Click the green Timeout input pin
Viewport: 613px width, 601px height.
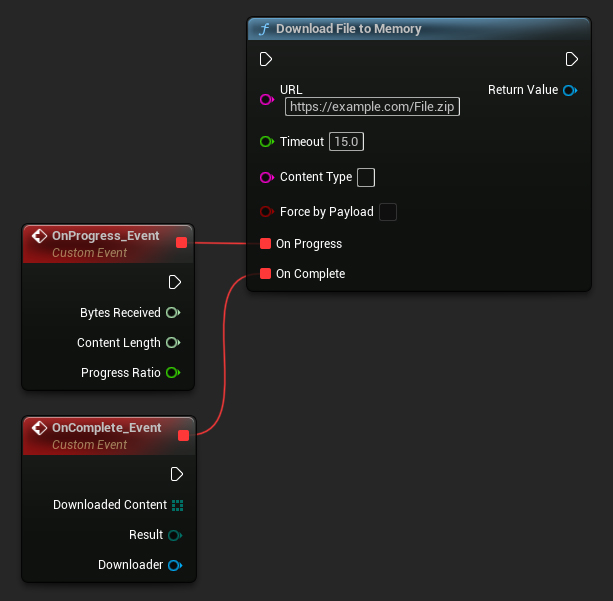[266, 142]
